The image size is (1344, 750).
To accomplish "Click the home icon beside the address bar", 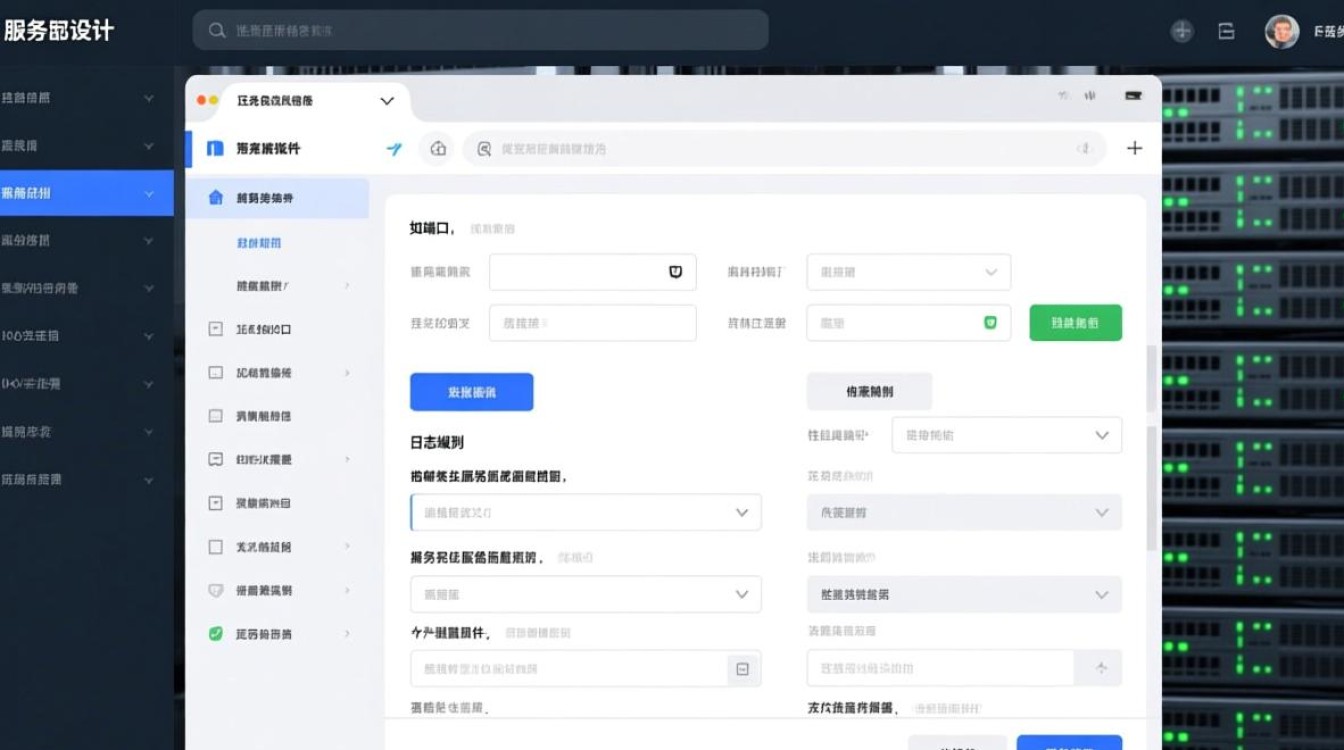I will click(437, 148).
